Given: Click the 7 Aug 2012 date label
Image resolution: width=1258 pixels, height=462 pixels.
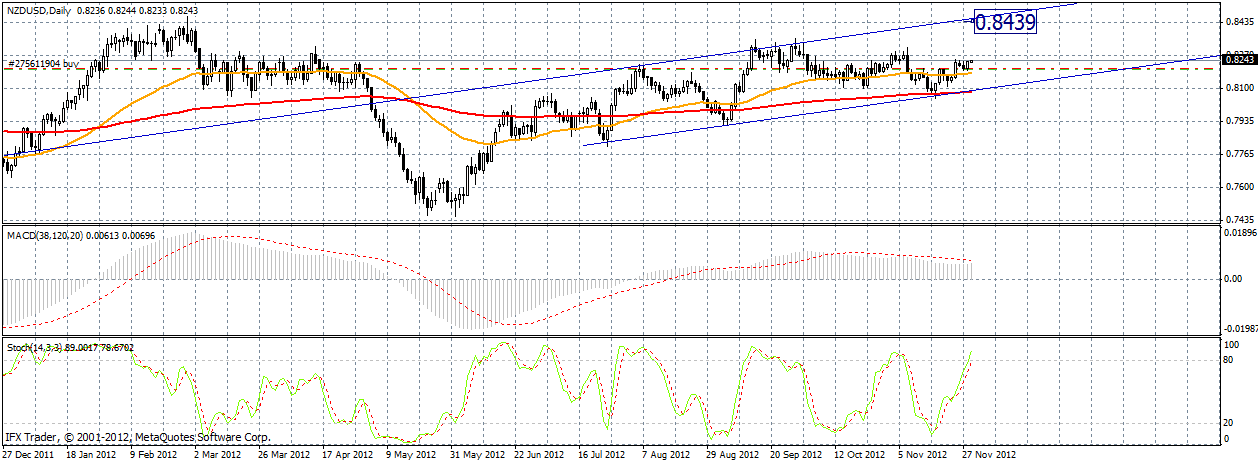Looking at the screenshot, I should click(664, 454).
